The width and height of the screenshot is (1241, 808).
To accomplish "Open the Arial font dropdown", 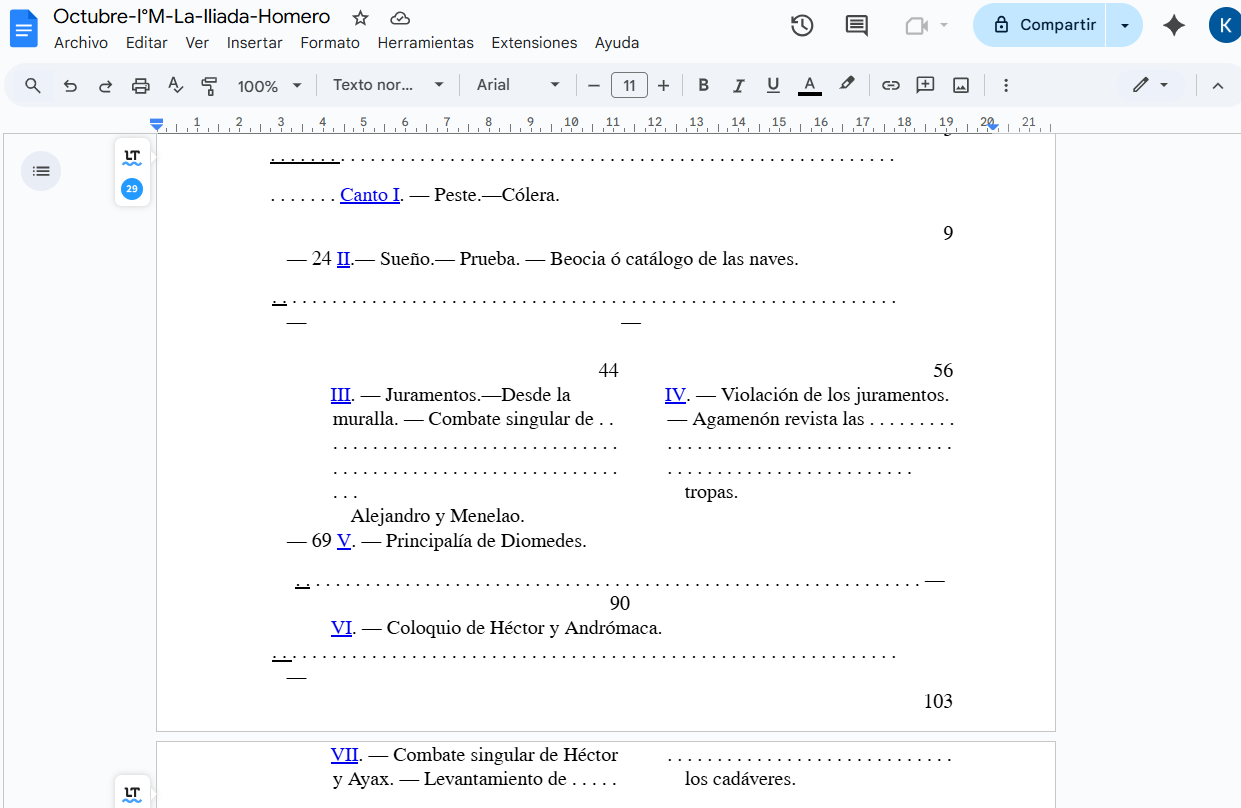I will [518, 85].
